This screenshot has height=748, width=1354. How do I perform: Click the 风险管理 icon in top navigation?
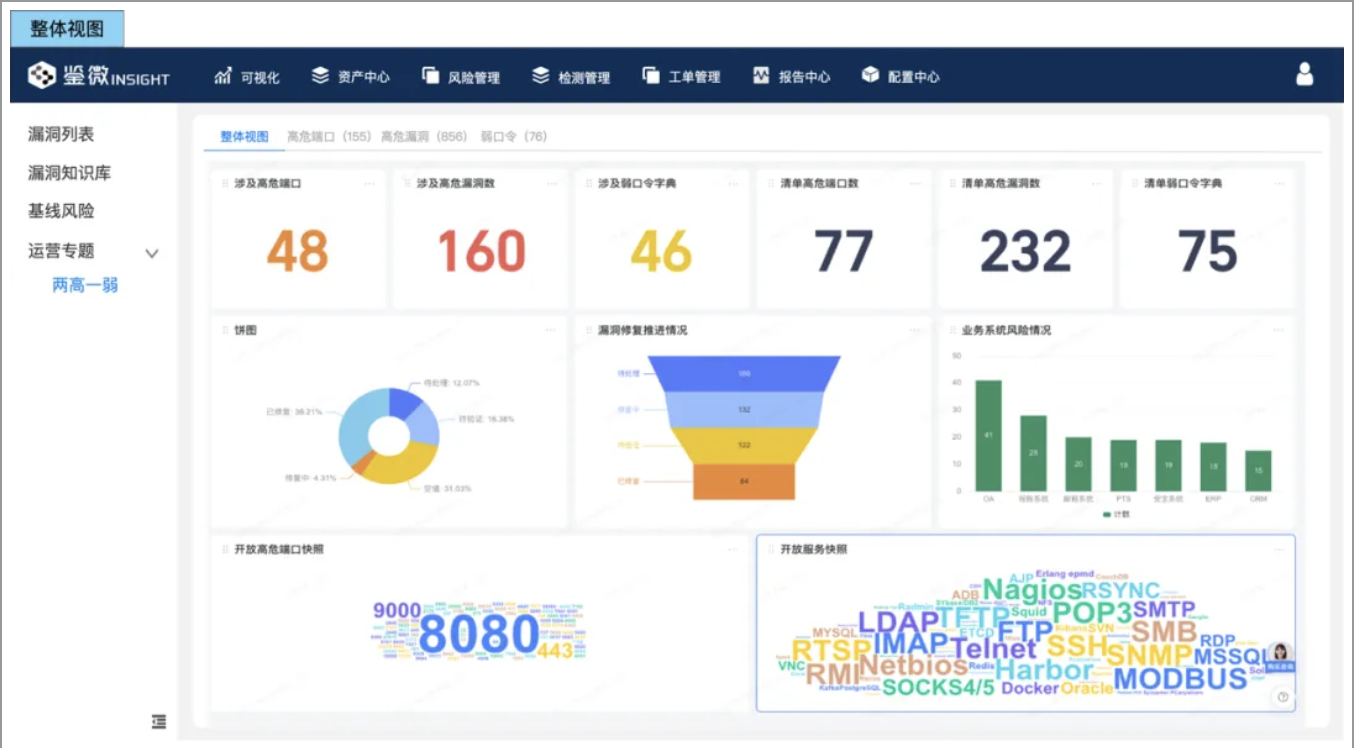(430, 76)
